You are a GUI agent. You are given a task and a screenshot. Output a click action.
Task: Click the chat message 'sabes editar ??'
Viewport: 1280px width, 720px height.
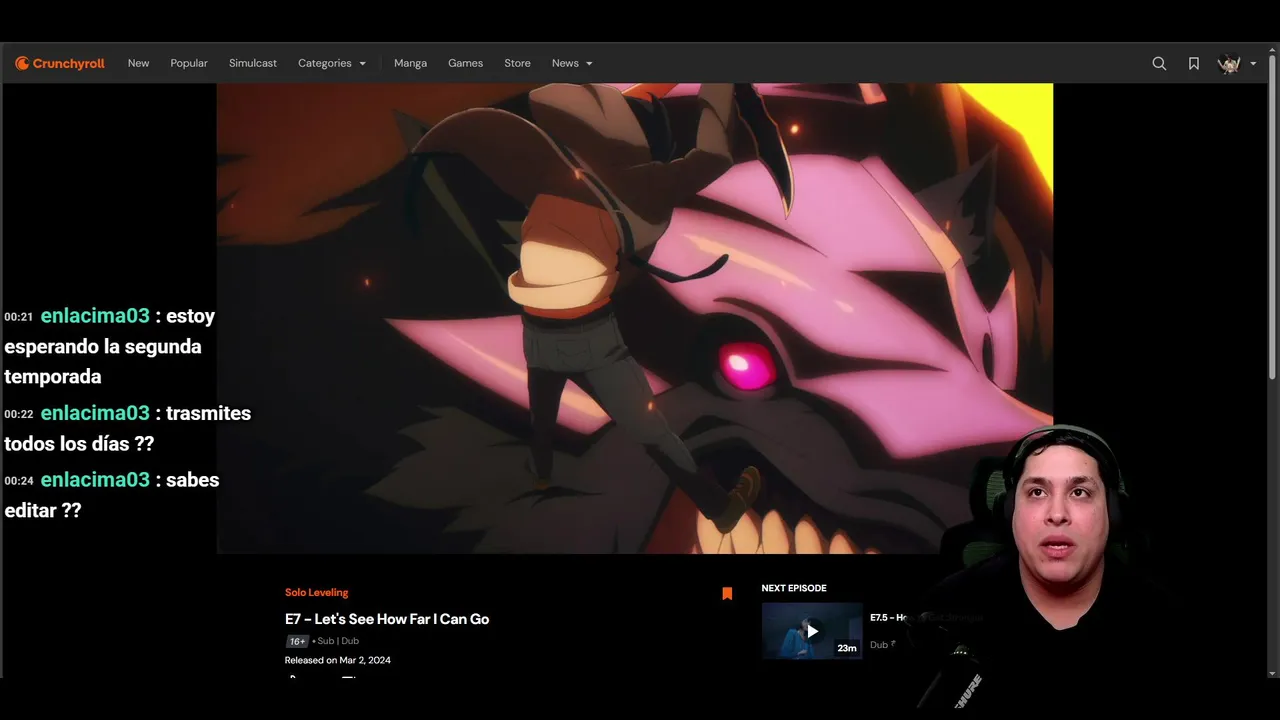coord(112,495)
